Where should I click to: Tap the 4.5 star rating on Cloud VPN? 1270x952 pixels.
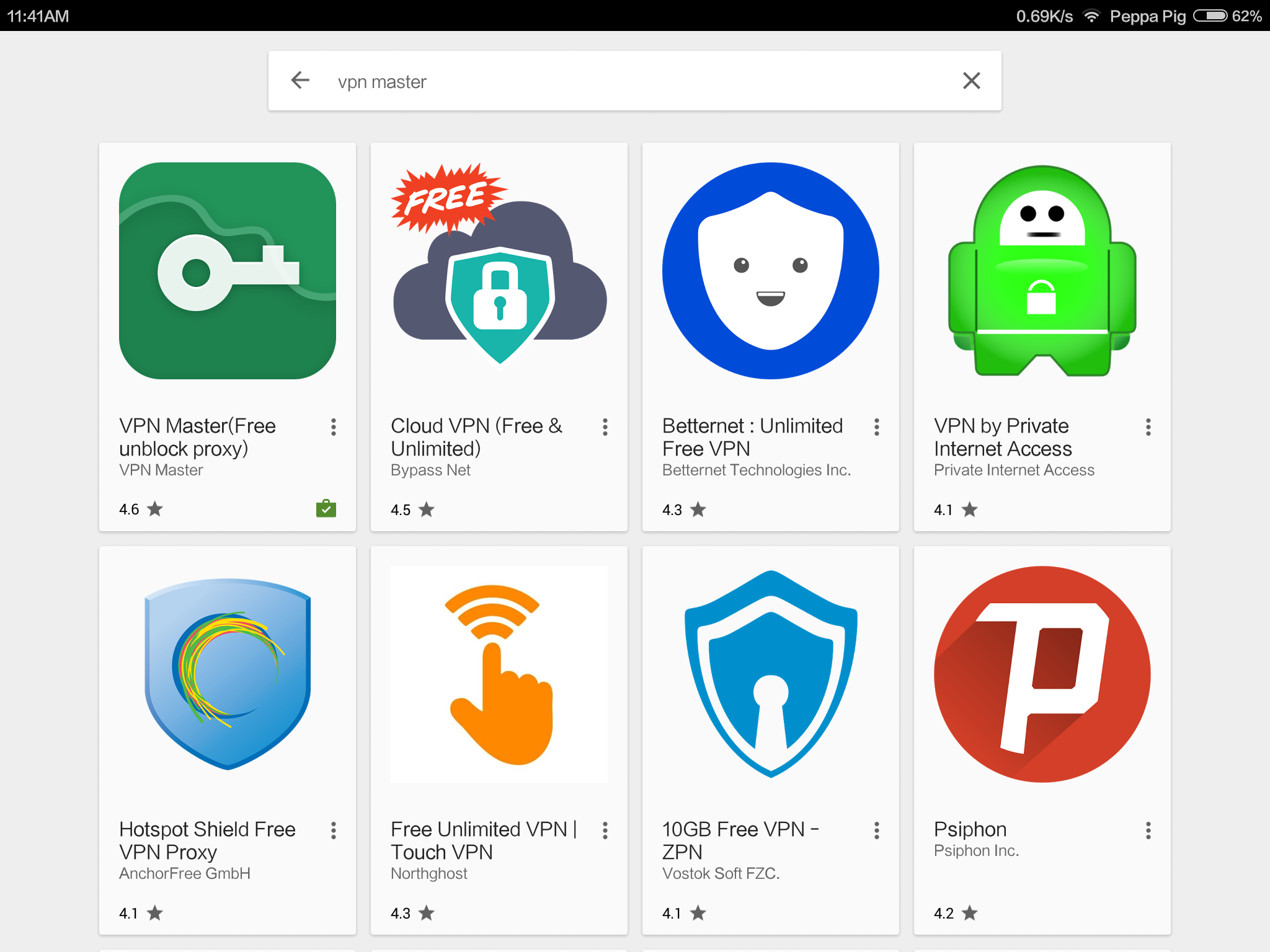(412, 509)
